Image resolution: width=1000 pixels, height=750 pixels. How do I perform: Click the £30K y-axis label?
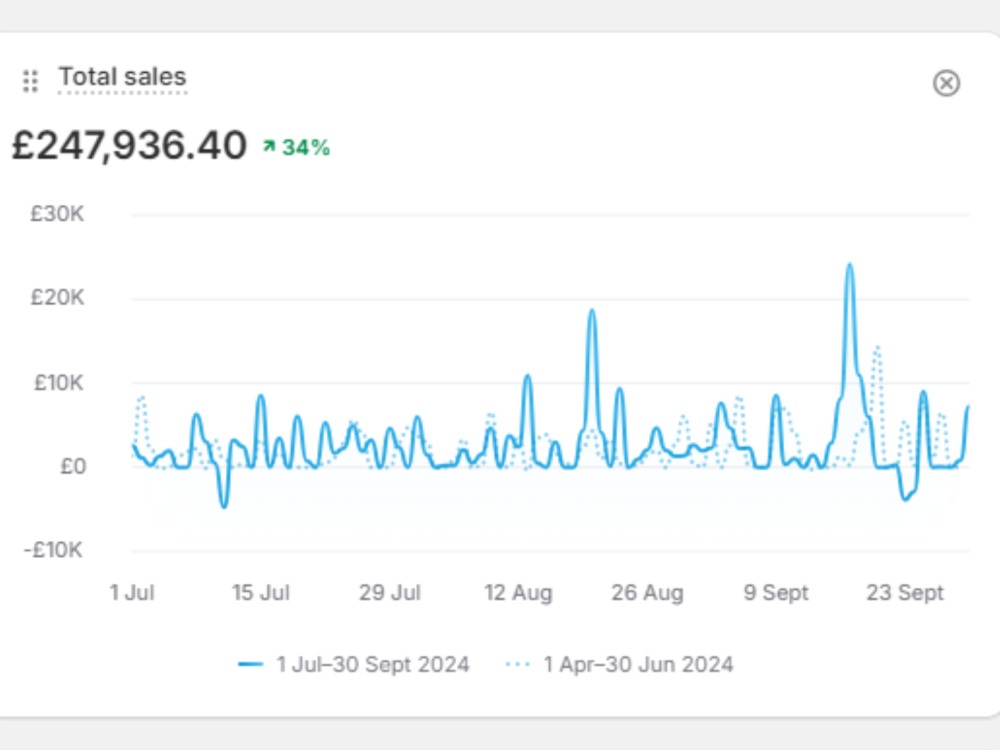pyautogui.click(x=57, y=214)
